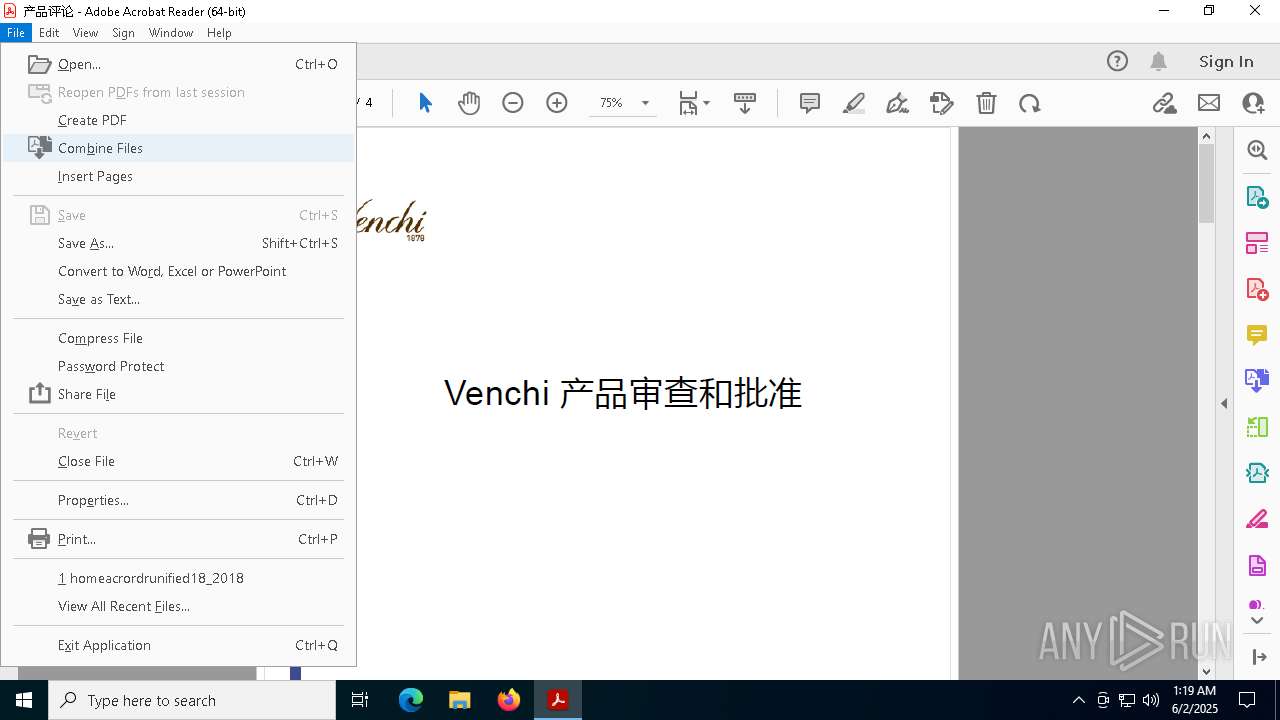Open Comment tool in right pane
Image resolution: width=1280 pixels, height=720 pixels.
pyautogui.click(x=1257, y=335)
